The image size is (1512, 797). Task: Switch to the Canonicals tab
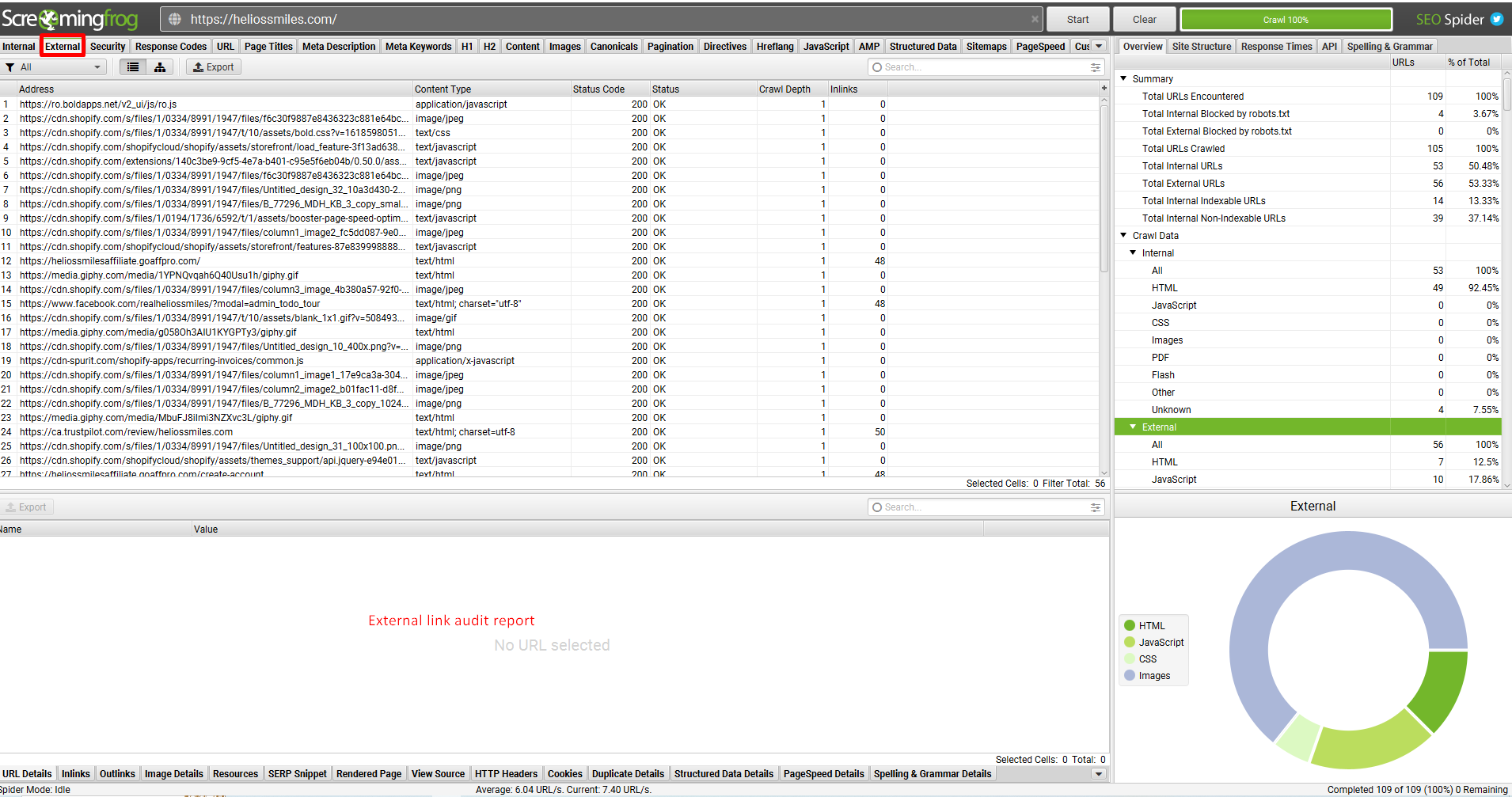[x=614, y=46]
